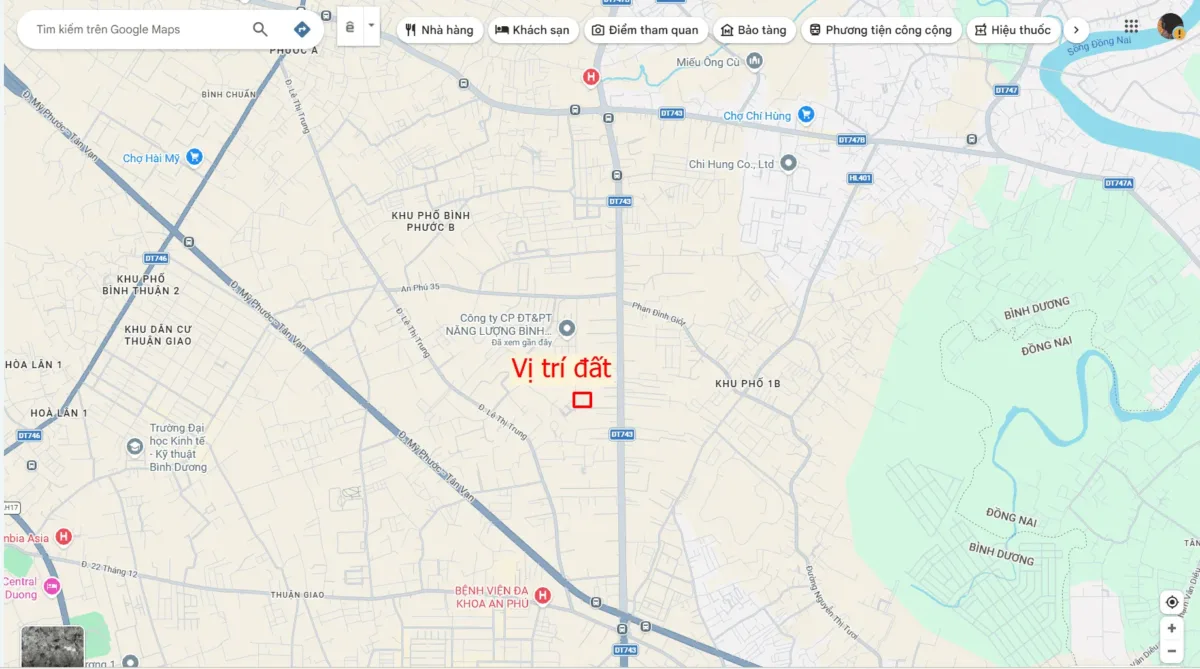Image resolution: width=1200 pixels, height=669 pixels.
Task: Filter map by Khách sạn
Action: 532,30
